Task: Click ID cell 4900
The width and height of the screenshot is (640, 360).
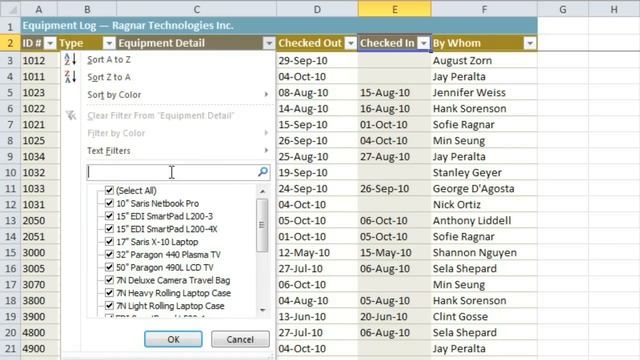Action: [40, 349]
